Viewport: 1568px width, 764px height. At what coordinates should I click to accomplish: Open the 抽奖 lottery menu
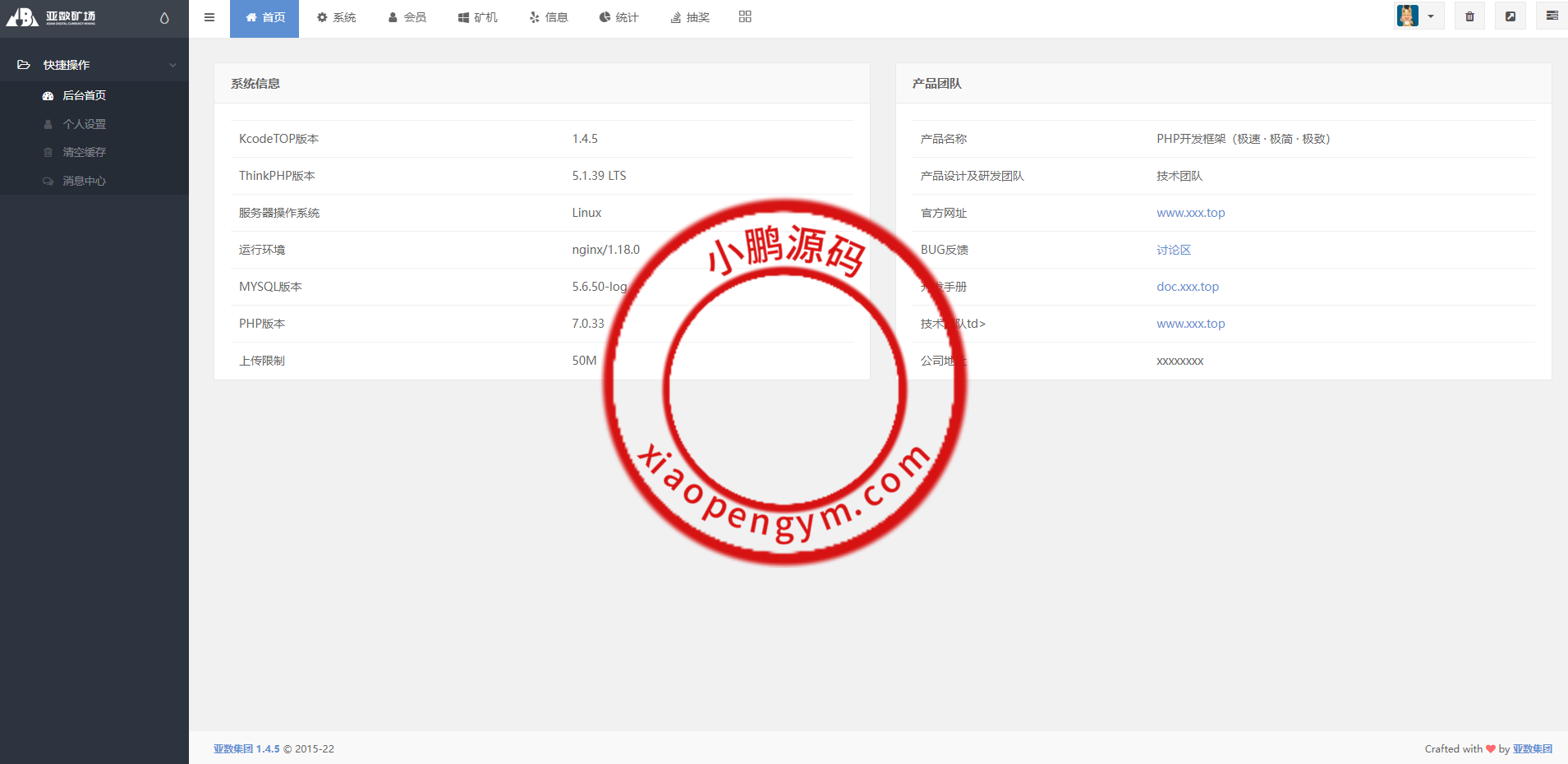(x=689, y=18)
